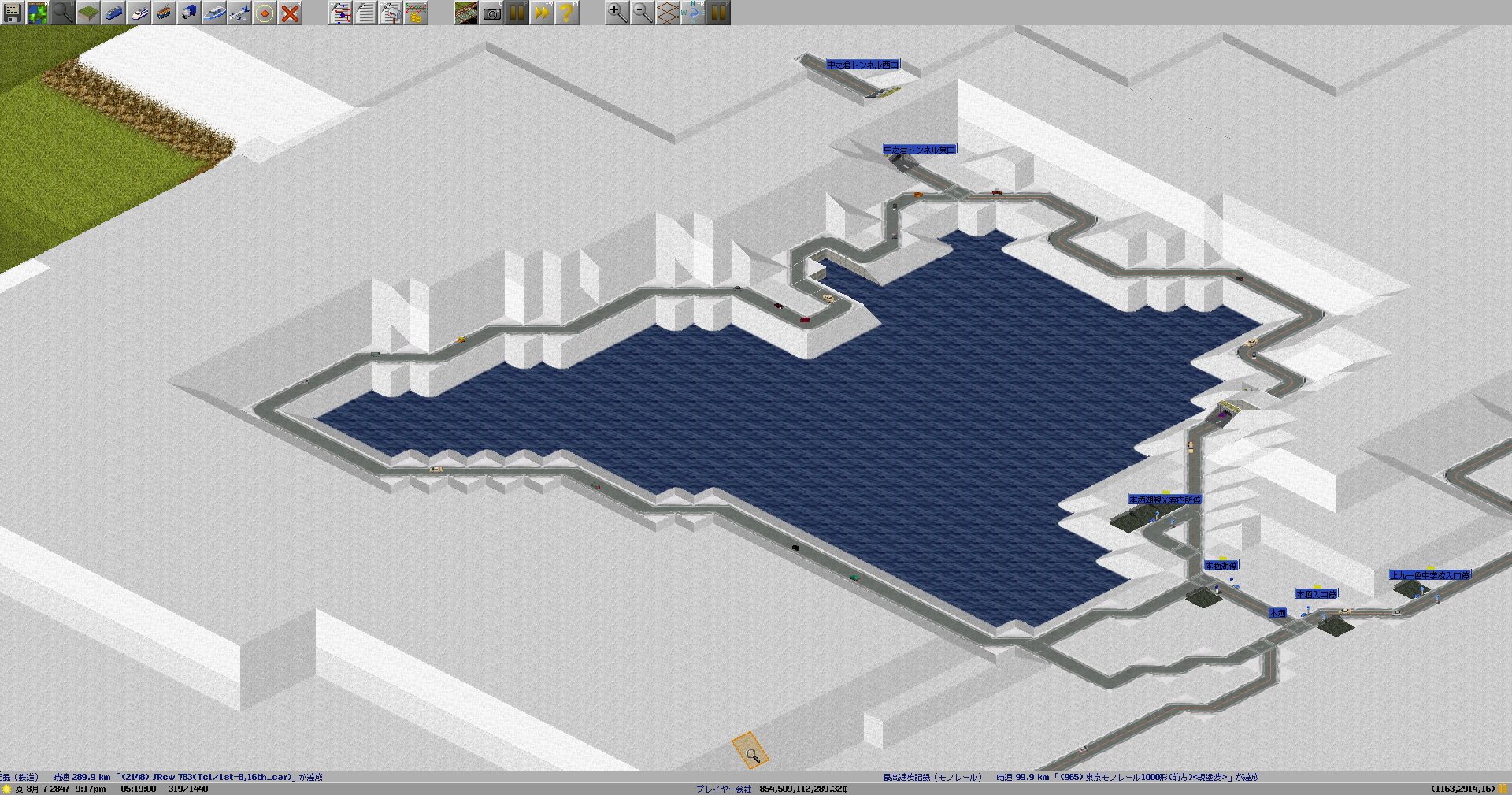
Task: Open the save/load game menu
Action: point(13,13)
